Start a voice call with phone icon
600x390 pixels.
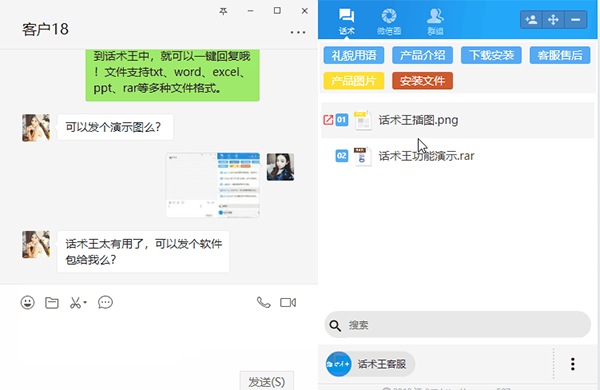click(x=263, y=302)
